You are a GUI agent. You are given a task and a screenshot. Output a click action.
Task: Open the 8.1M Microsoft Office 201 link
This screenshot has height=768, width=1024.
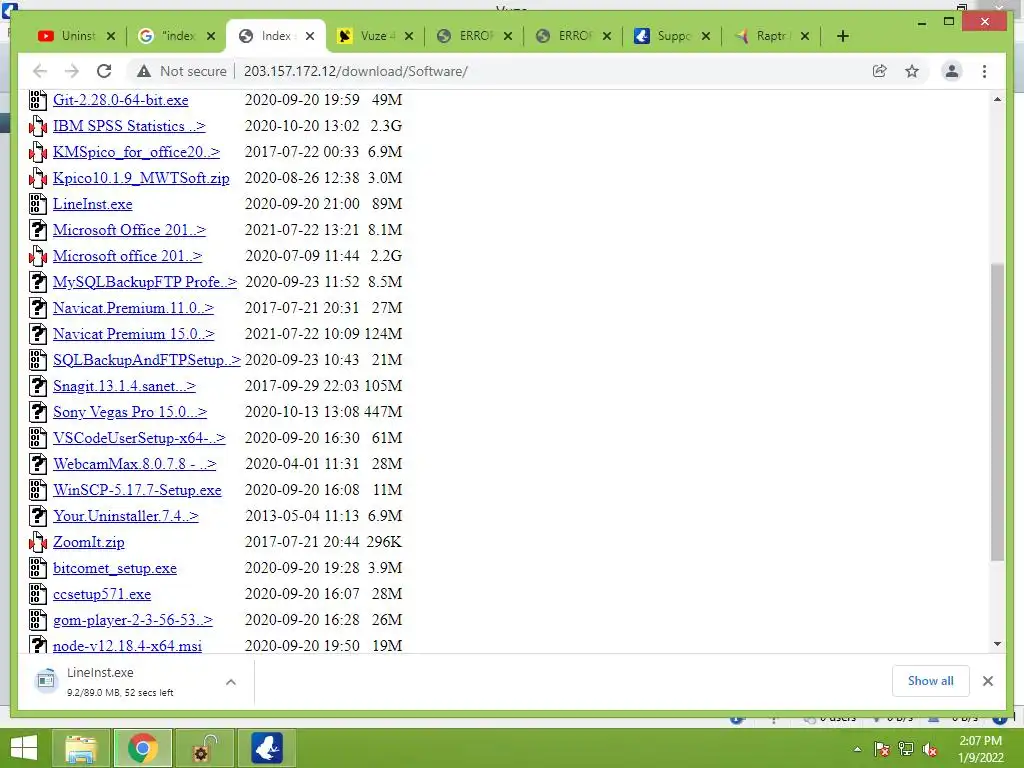[x=129, y=230]
